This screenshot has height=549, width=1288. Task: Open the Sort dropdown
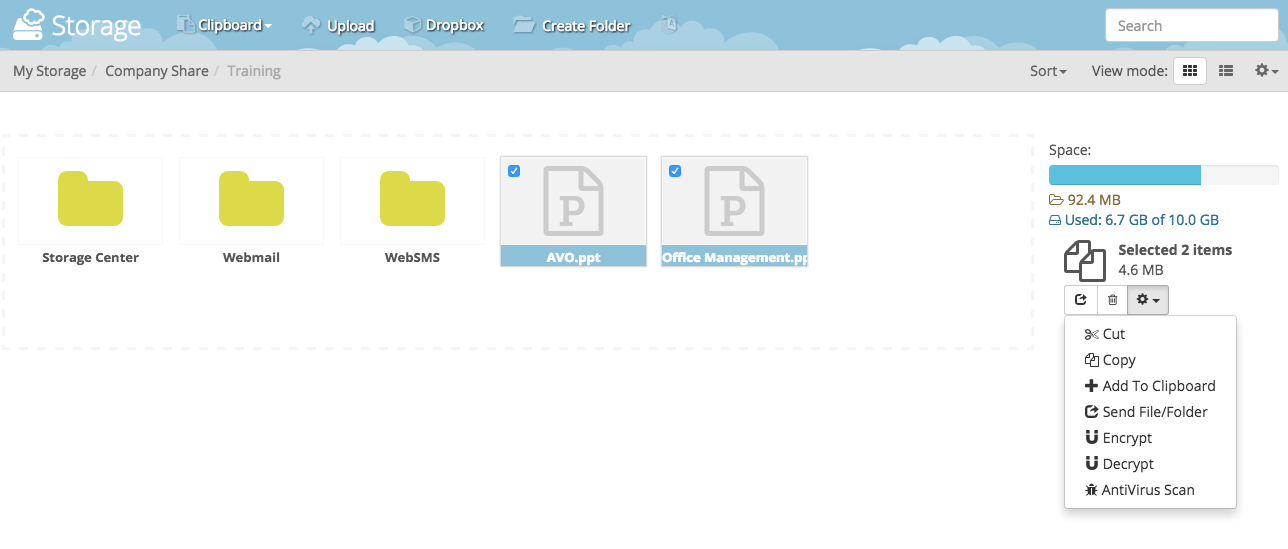(1048, 71)
